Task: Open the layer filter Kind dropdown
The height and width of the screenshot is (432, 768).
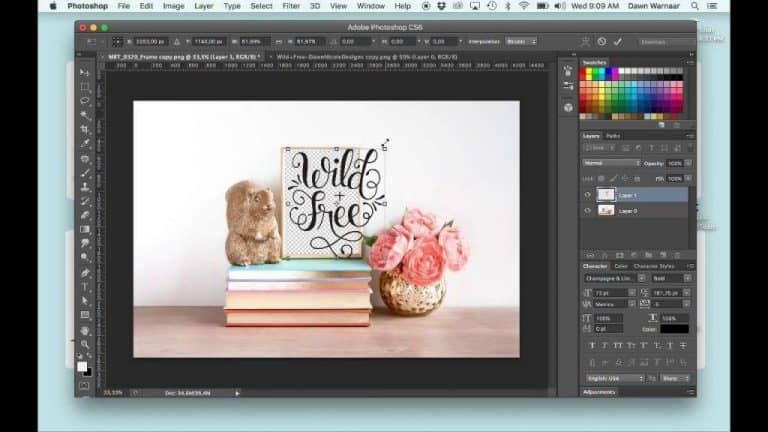Action: click(600, 148)
